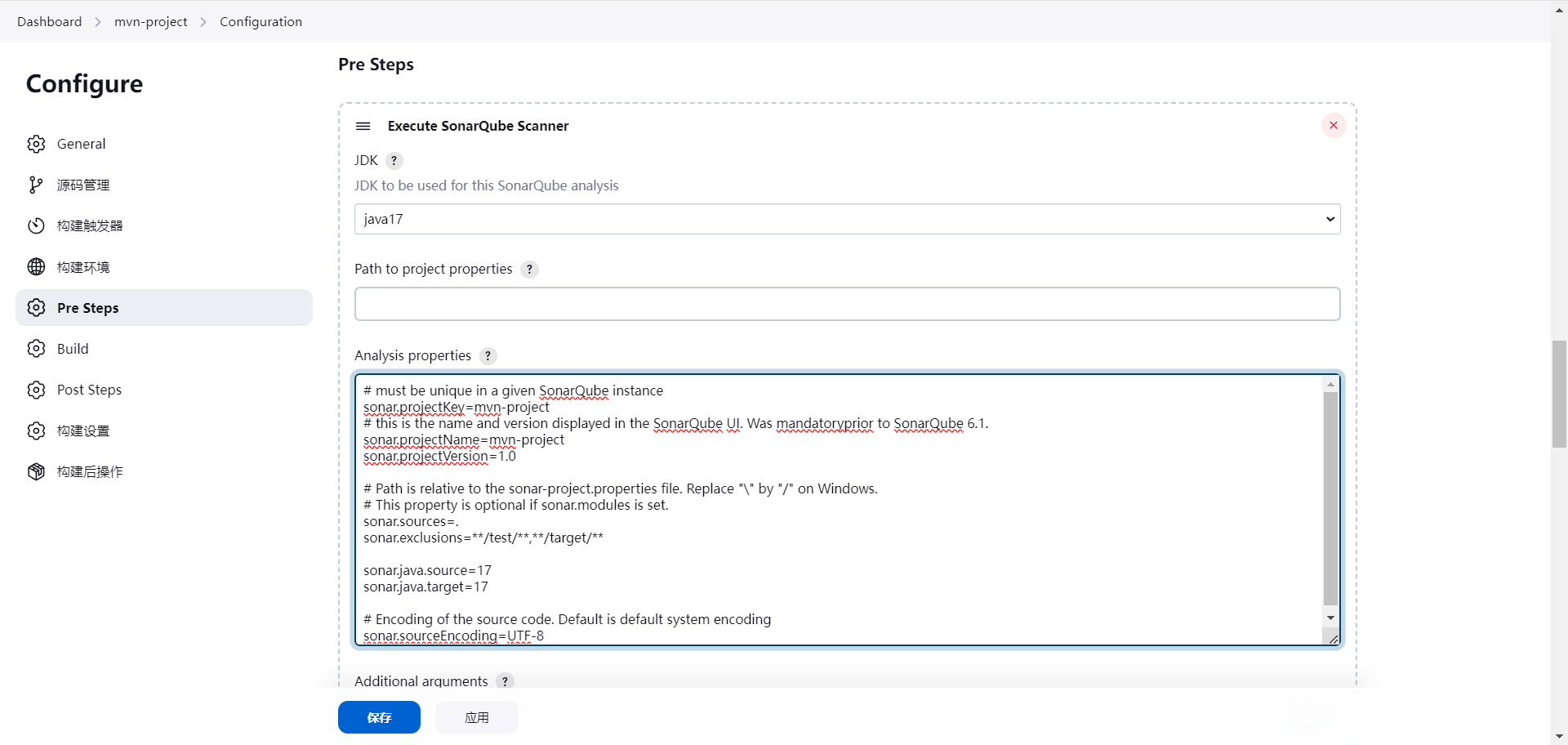Viewport: 1568px width, 745px height.
Task: Click the sonar.java.source=17 line
Action: coord(427,570)
